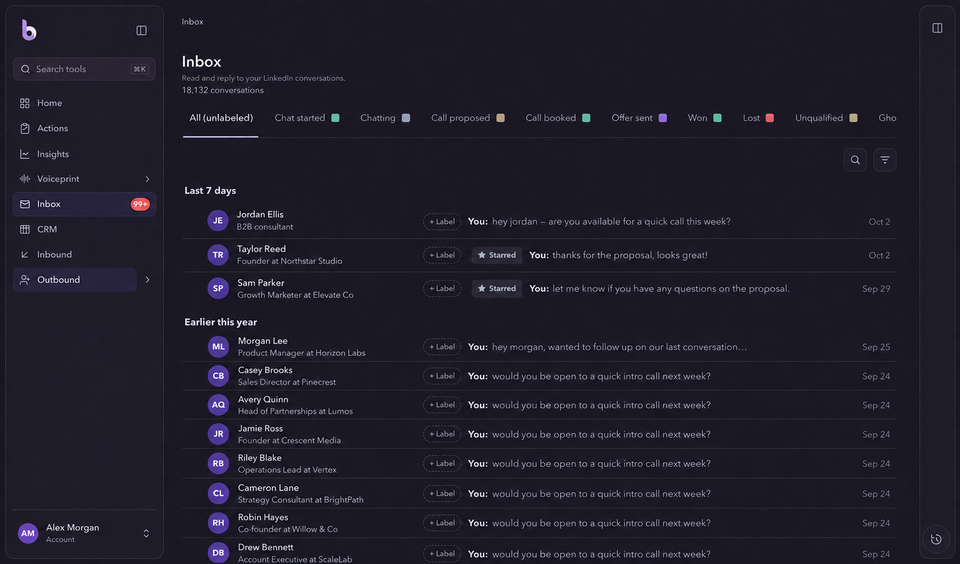Open Cameron Lane conversation row
The width and height of the screenshot is (960, 564).
pyautogui.click(x=539, y=494)
